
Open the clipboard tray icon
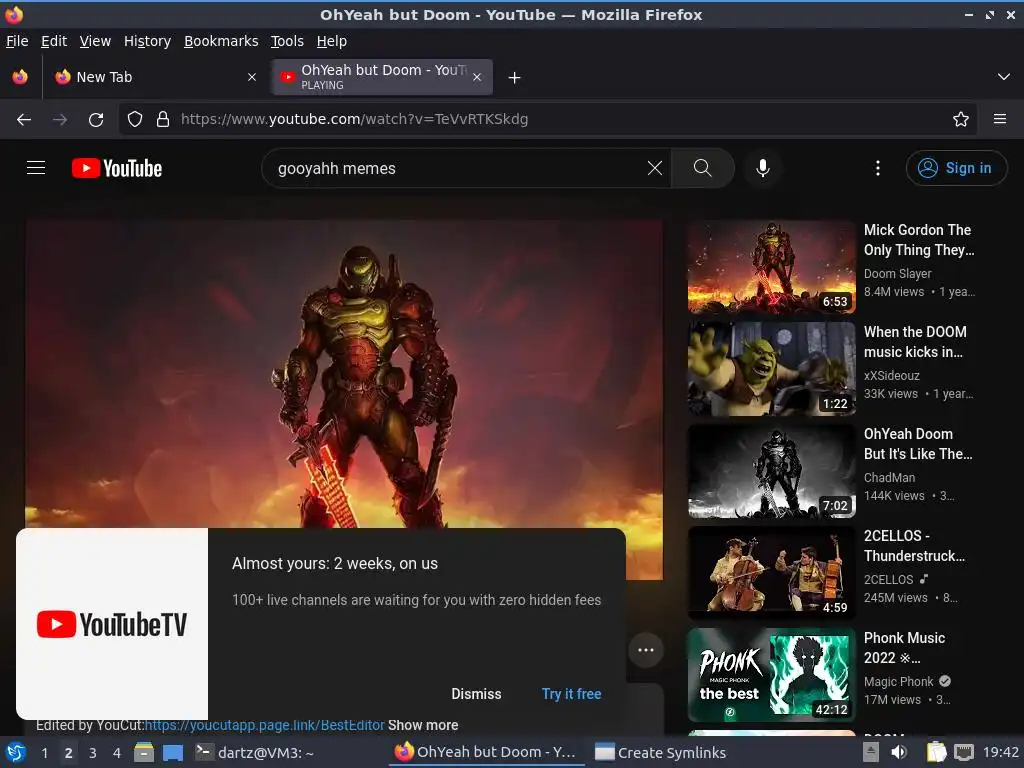[936, 752]
